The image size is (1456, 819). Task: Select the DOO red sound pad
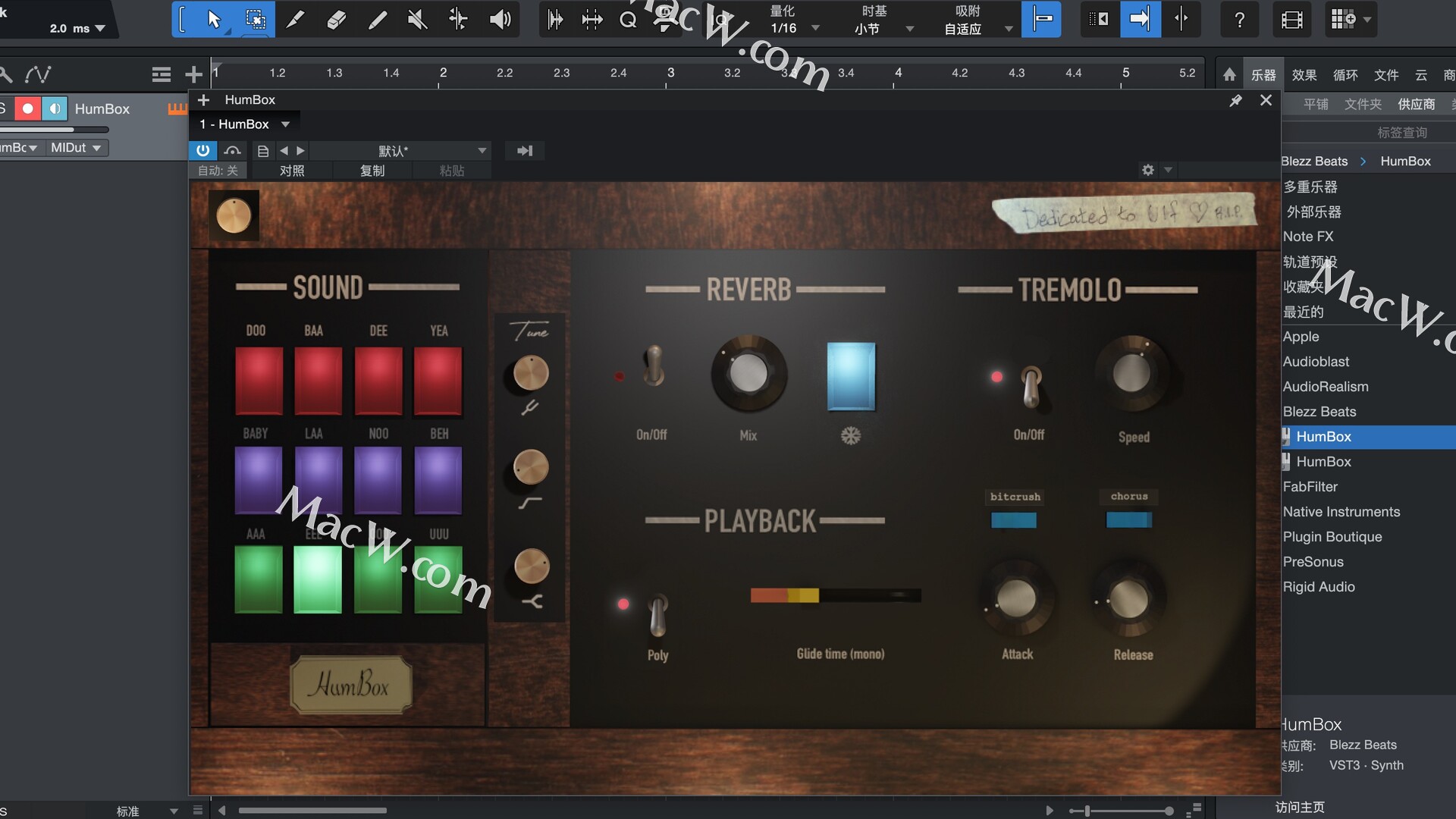259,380
